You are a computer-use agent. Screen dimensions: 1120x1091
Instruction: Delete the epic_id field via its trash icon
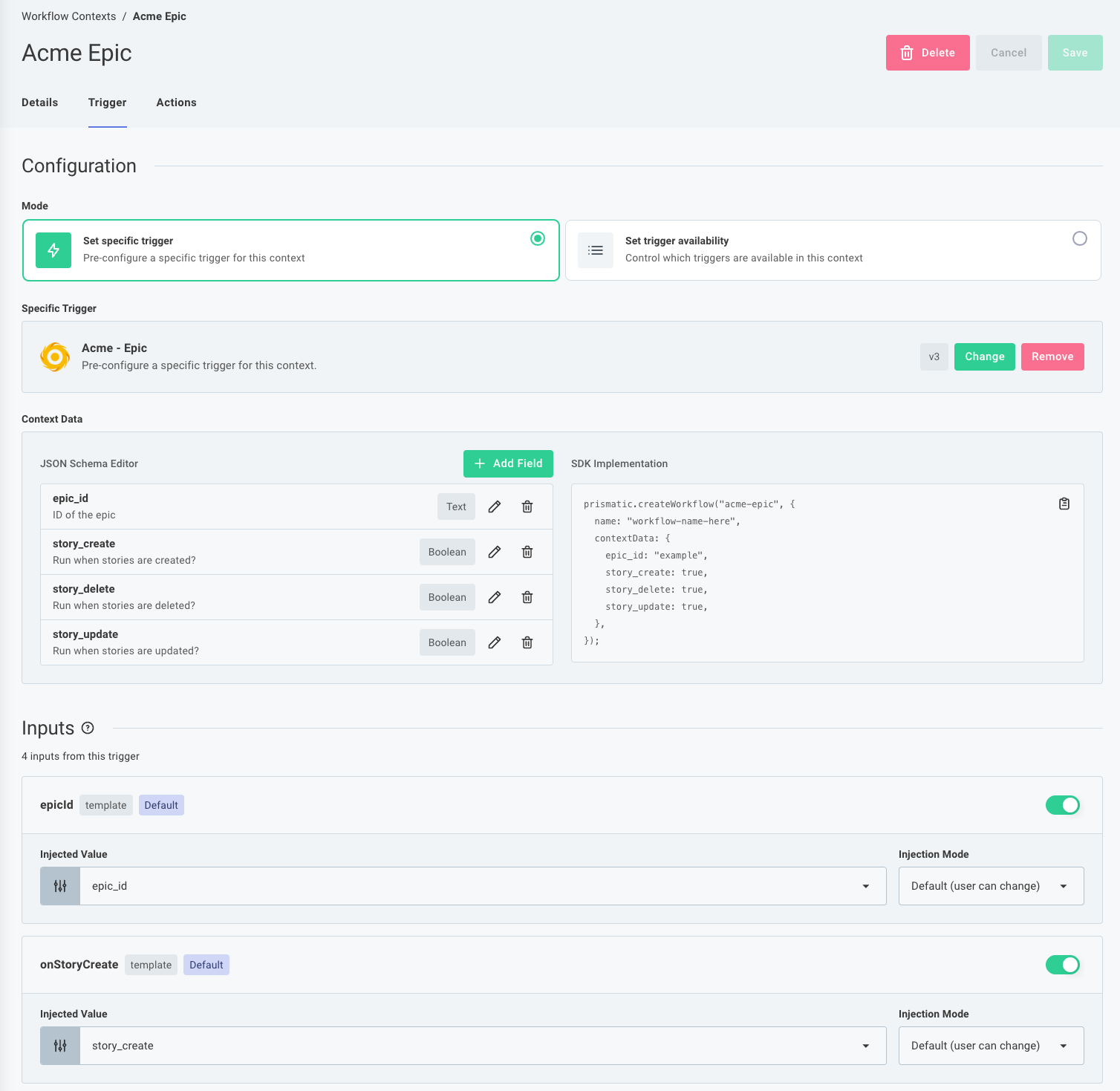(527, 507)
